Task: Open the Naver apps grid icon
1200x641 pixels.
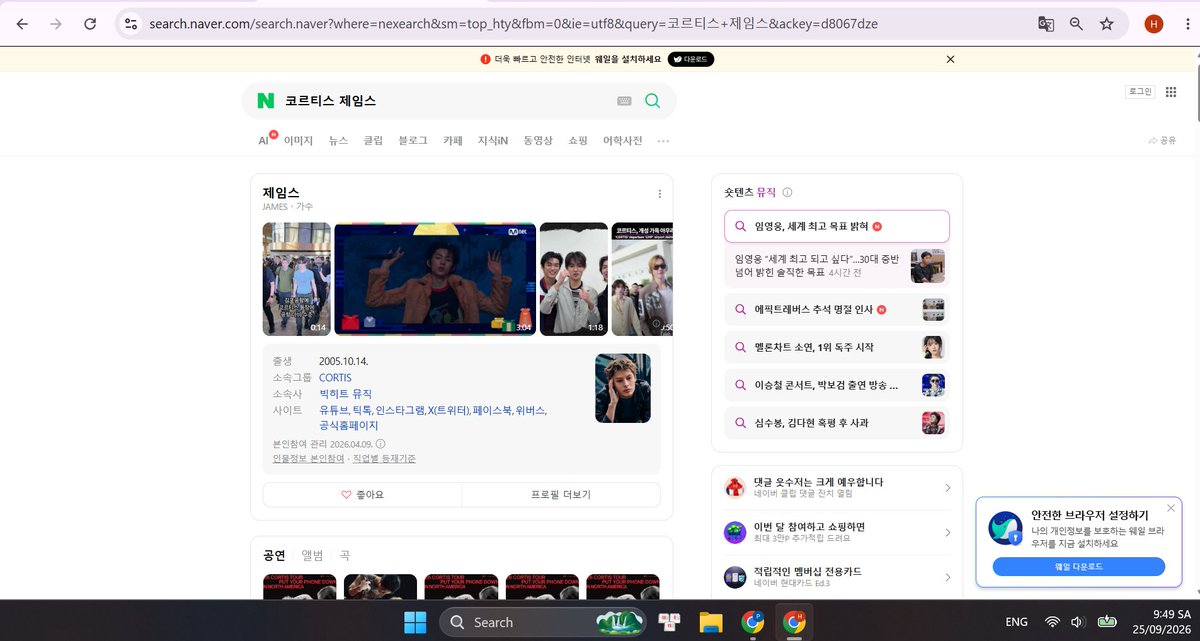Action: point(1171,92)
